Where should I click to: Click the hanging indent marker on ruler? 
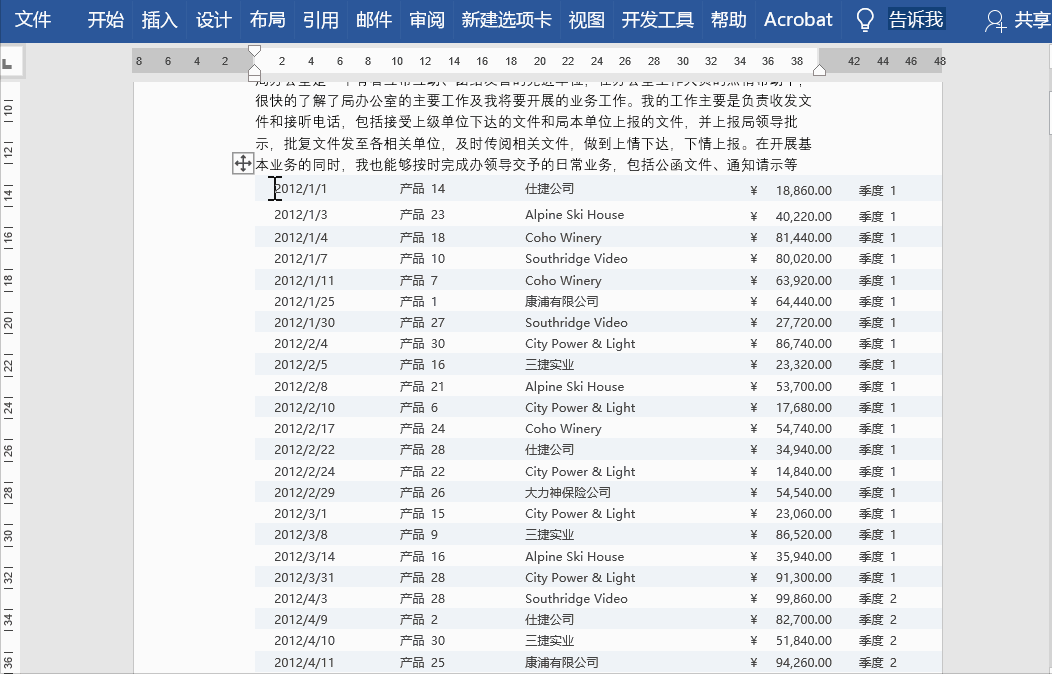click(254, 70)
